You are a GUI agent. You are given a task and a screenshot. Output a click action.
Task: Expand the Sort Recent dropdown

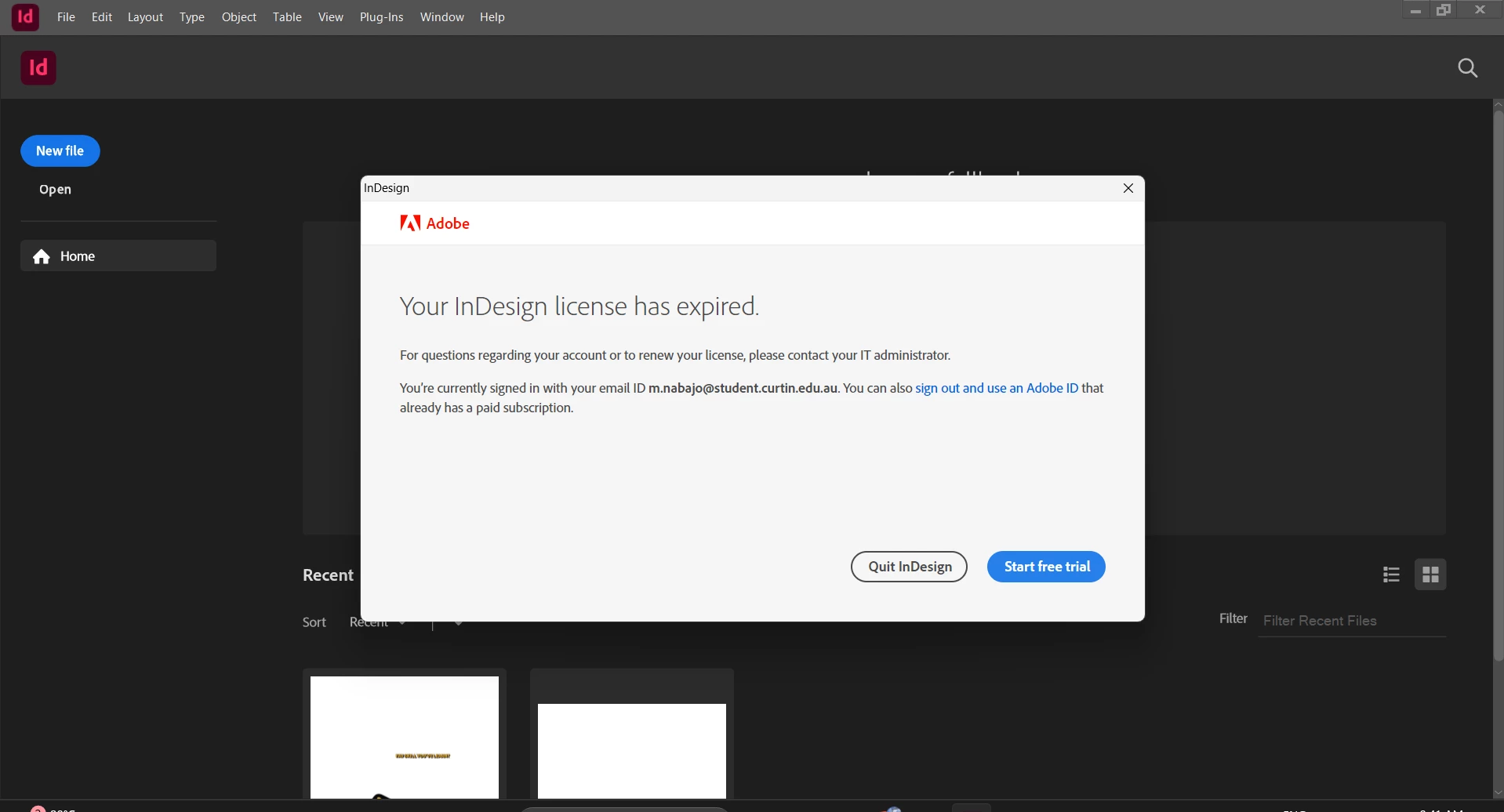point(378,623)
